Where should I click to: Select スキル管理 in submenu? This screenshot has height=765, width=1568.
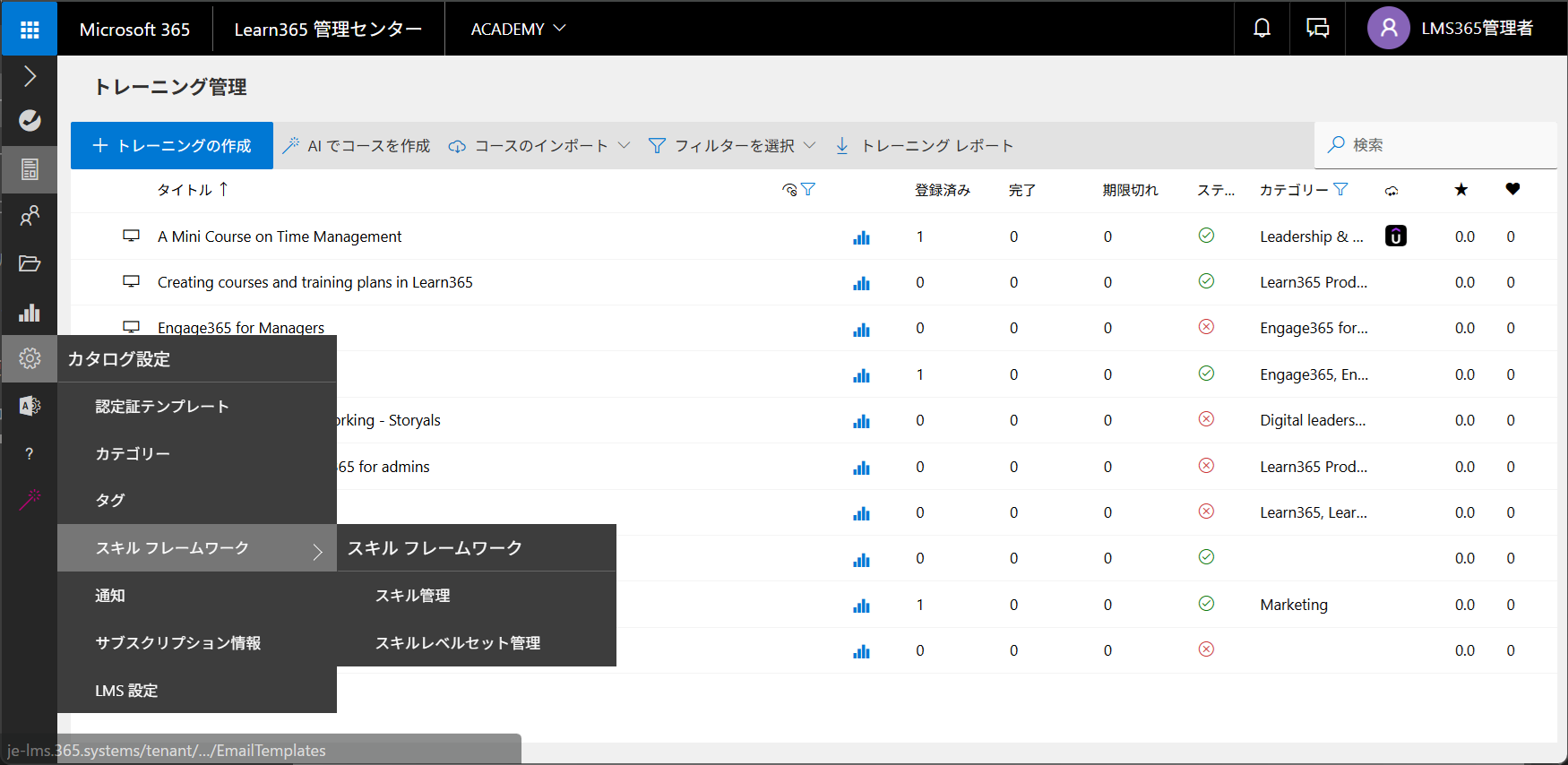pyautogui.click(x=477, y=596)
